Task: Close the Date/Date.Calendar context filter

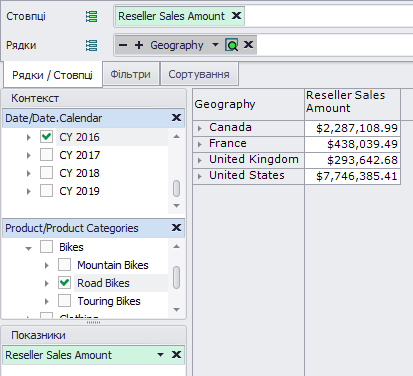Action: (x=176, y=118)
